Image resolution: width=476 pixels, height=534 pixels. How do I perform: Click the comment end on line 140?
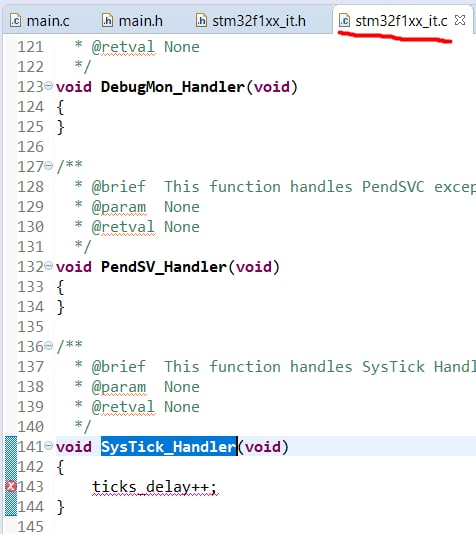pos(83,426)
